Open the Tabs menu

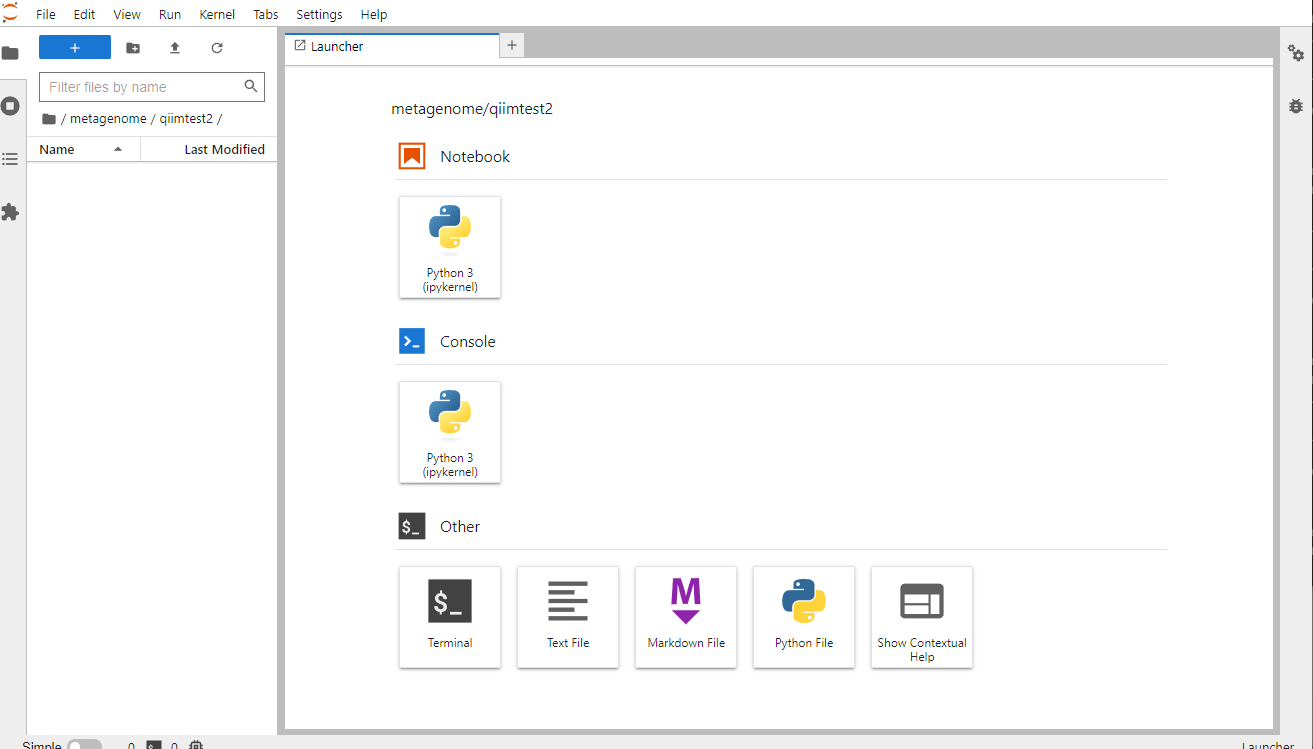point(266,14)
